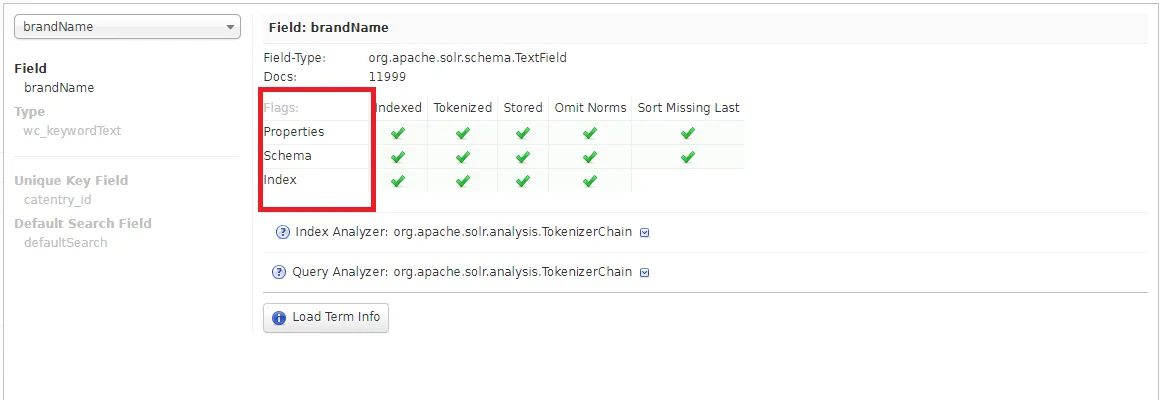Click the info icon on Load Term Info

click(x=280, y=318)
